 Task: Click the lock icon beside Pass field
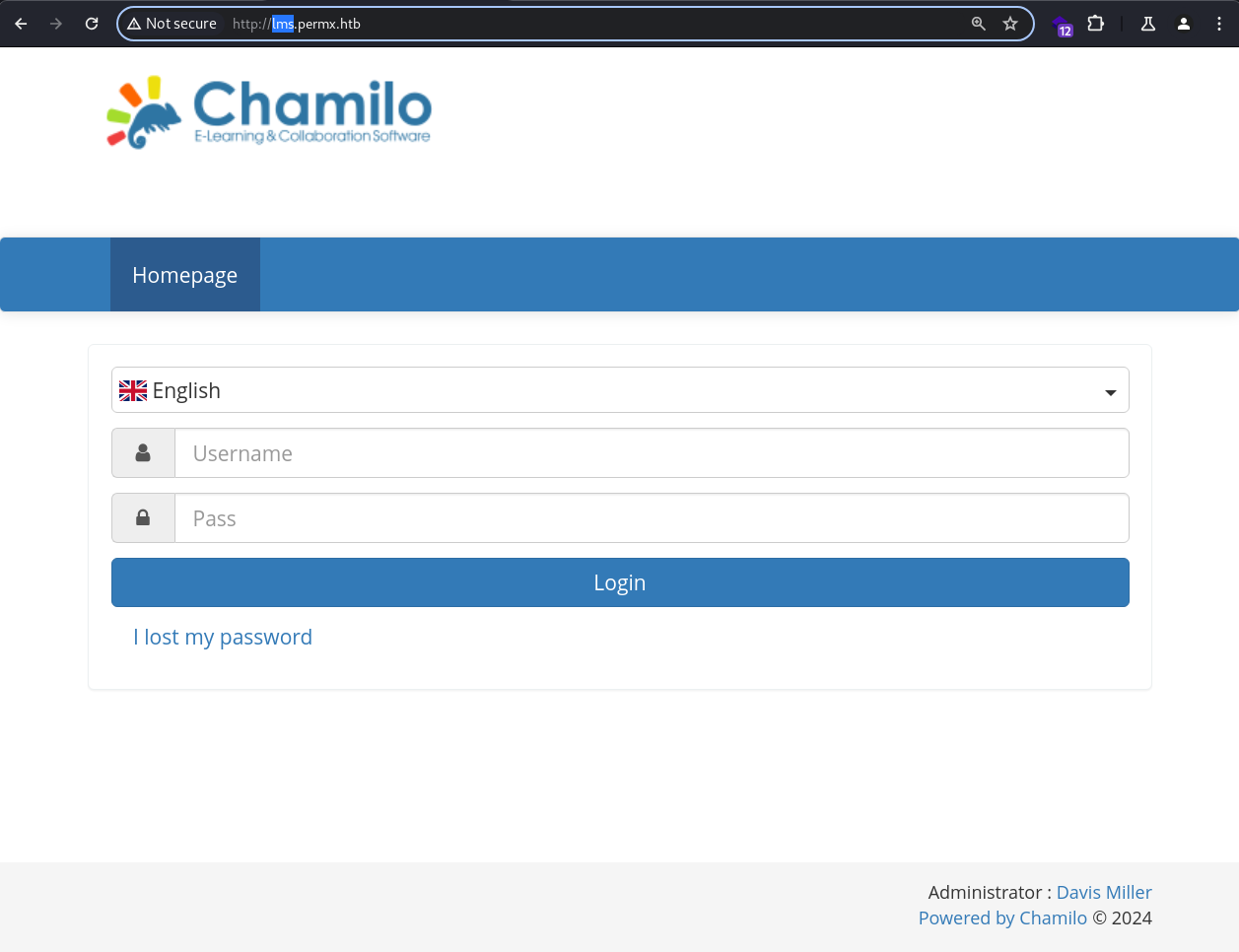[143, 518]
